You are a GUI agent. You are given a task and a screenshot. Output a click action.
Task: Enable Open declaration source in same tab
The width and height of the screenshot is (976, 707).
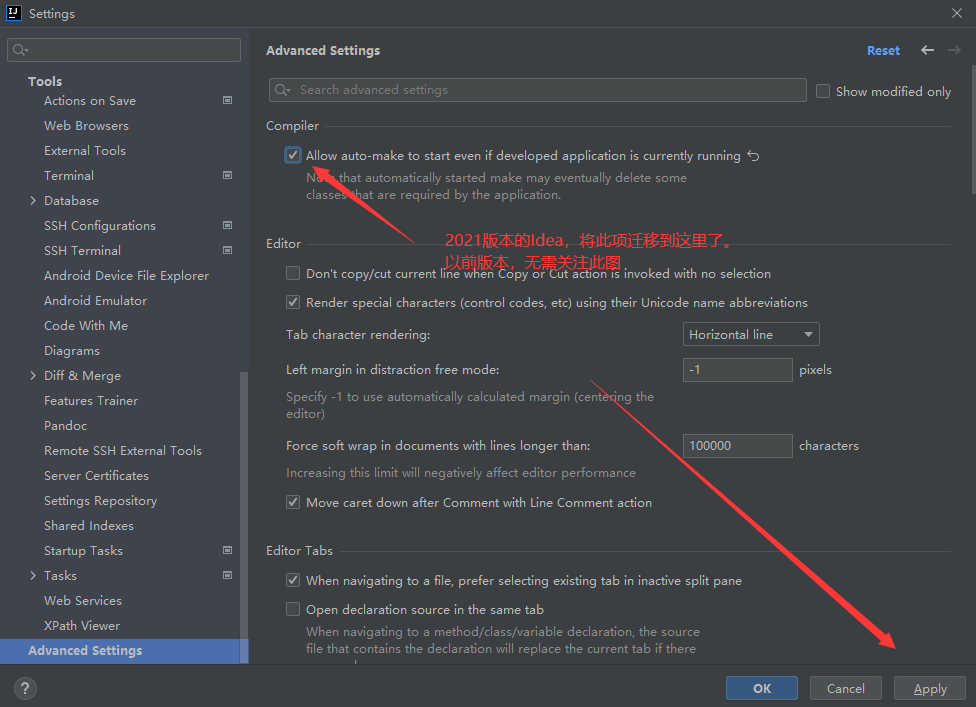tap(293, 609)
